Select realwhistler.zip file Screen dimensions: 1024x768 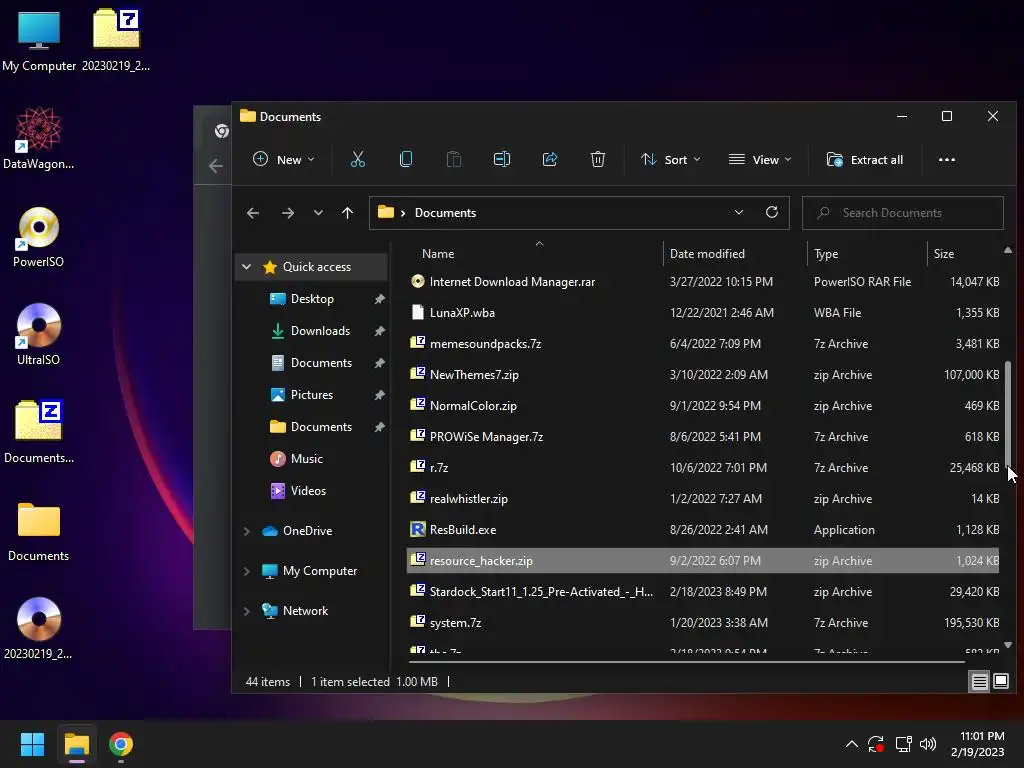703,498
